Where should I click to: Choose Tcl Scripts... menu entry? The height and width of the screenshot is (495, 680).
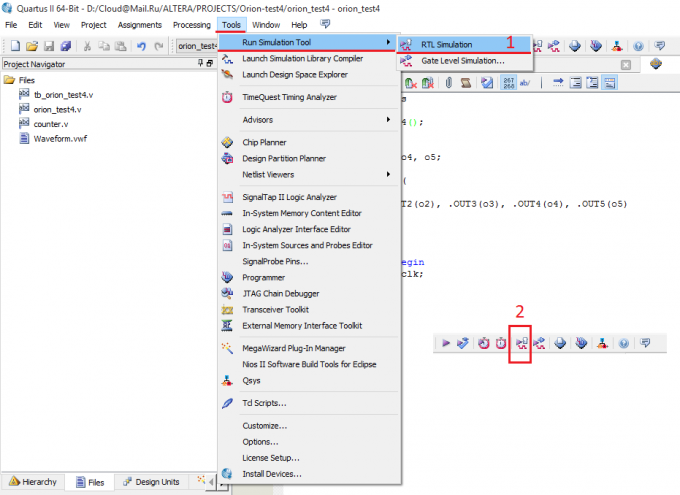click(x=309, y=403)
